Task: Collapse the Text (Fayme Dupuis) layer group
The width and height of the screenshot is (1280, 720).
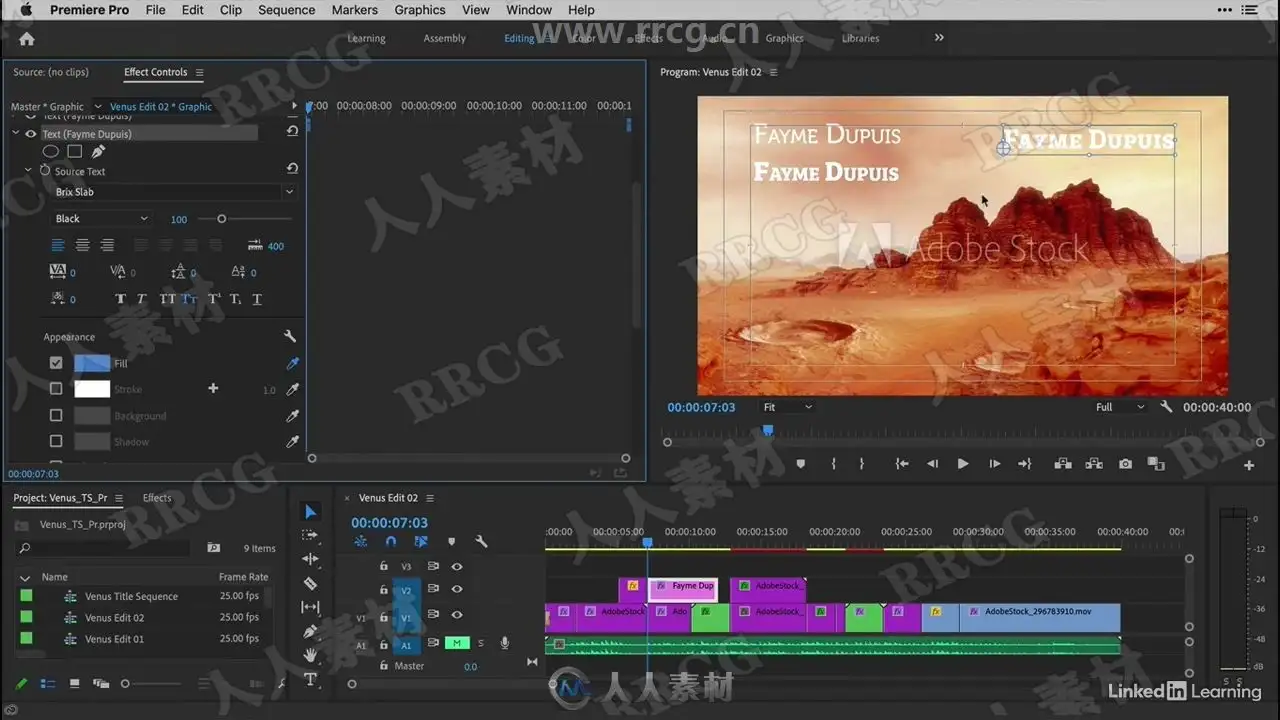Action: (x=16, y=133)
